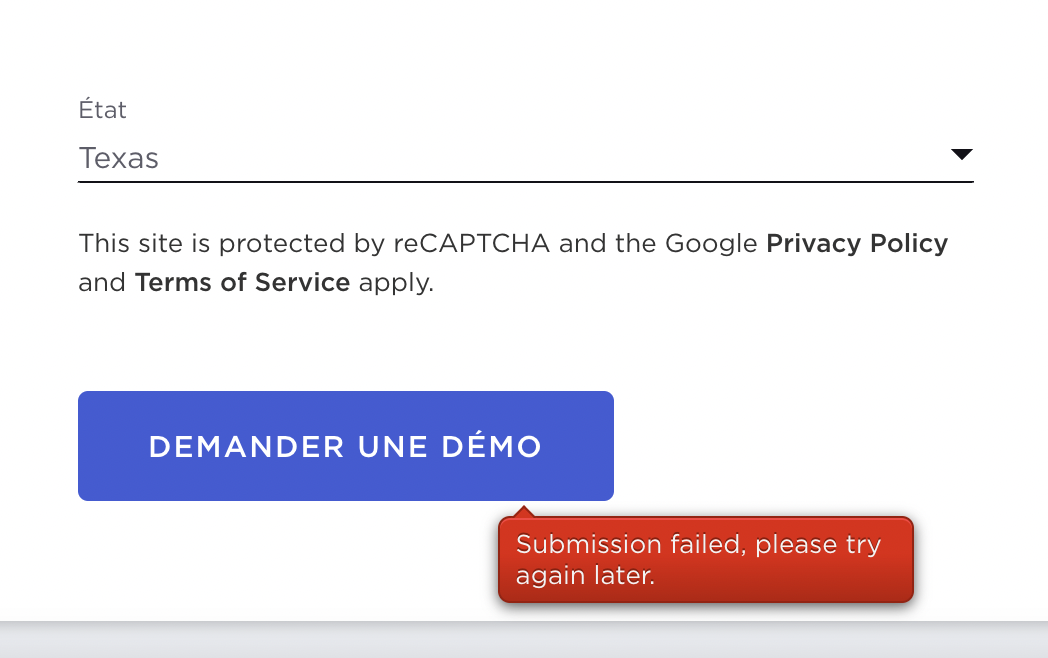Open the Privacy Policy link
The width and height of the screenshot is (1048, 658).
856,243
